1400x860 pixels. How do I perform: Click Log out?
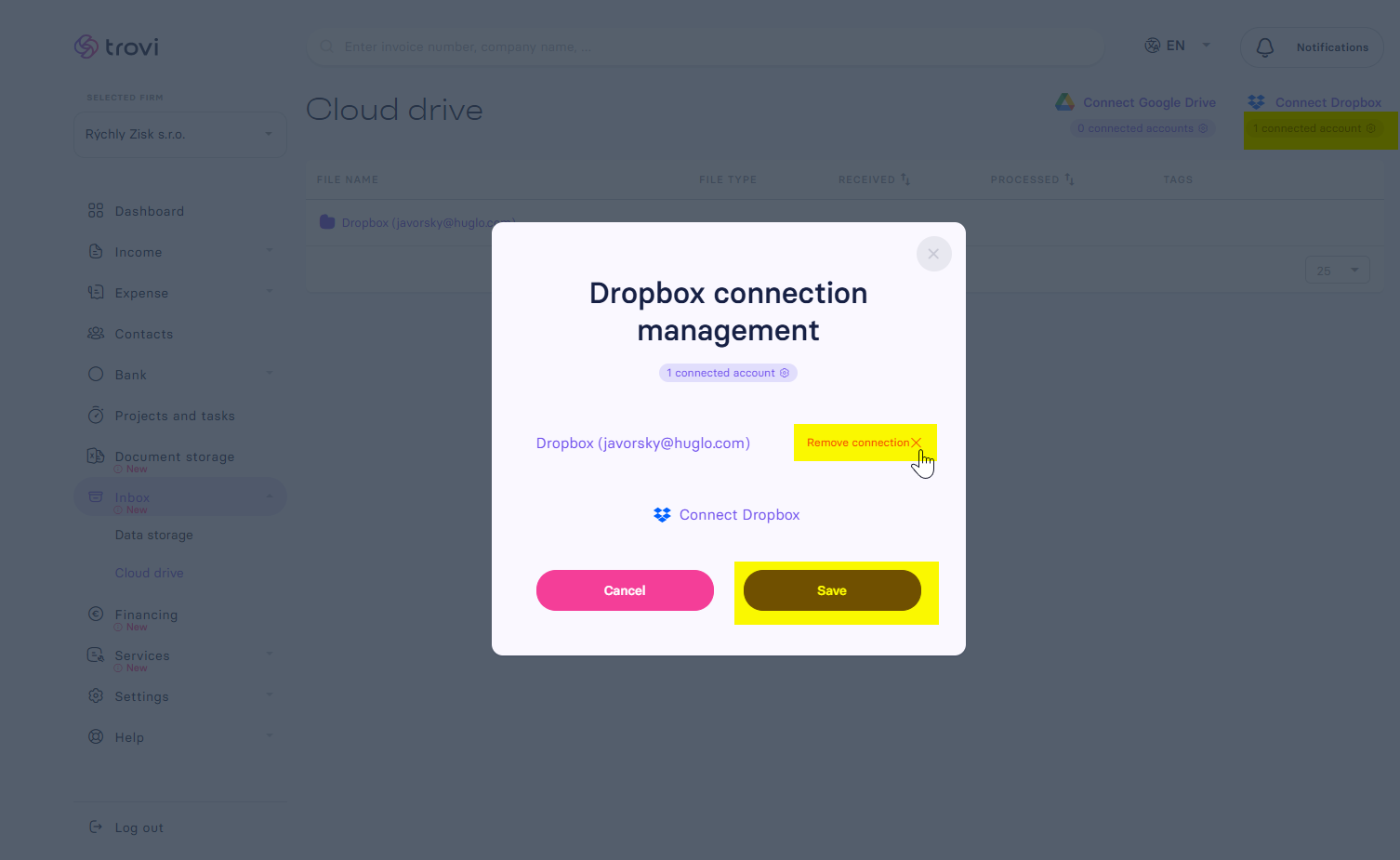(x=139, y=827)
